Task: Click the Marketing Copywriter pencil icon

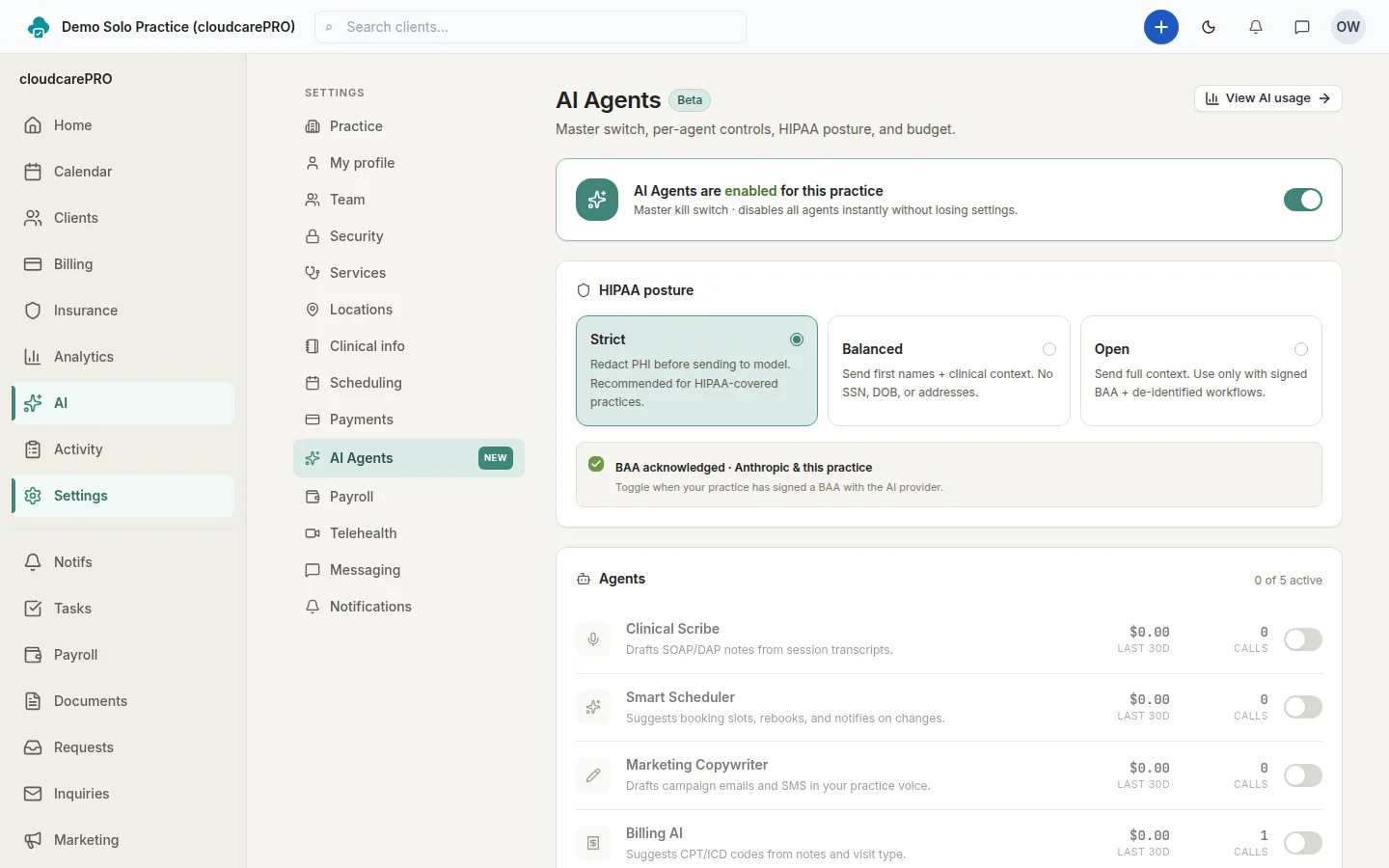Action: click(x=593, y=775)
